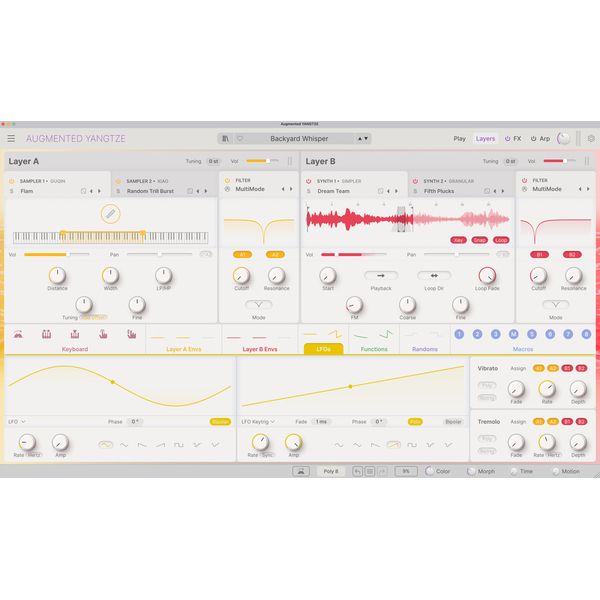Adjust the Layer B main Vol slider
The width and height of the screenshot is (600, 600).
point(559,161)
